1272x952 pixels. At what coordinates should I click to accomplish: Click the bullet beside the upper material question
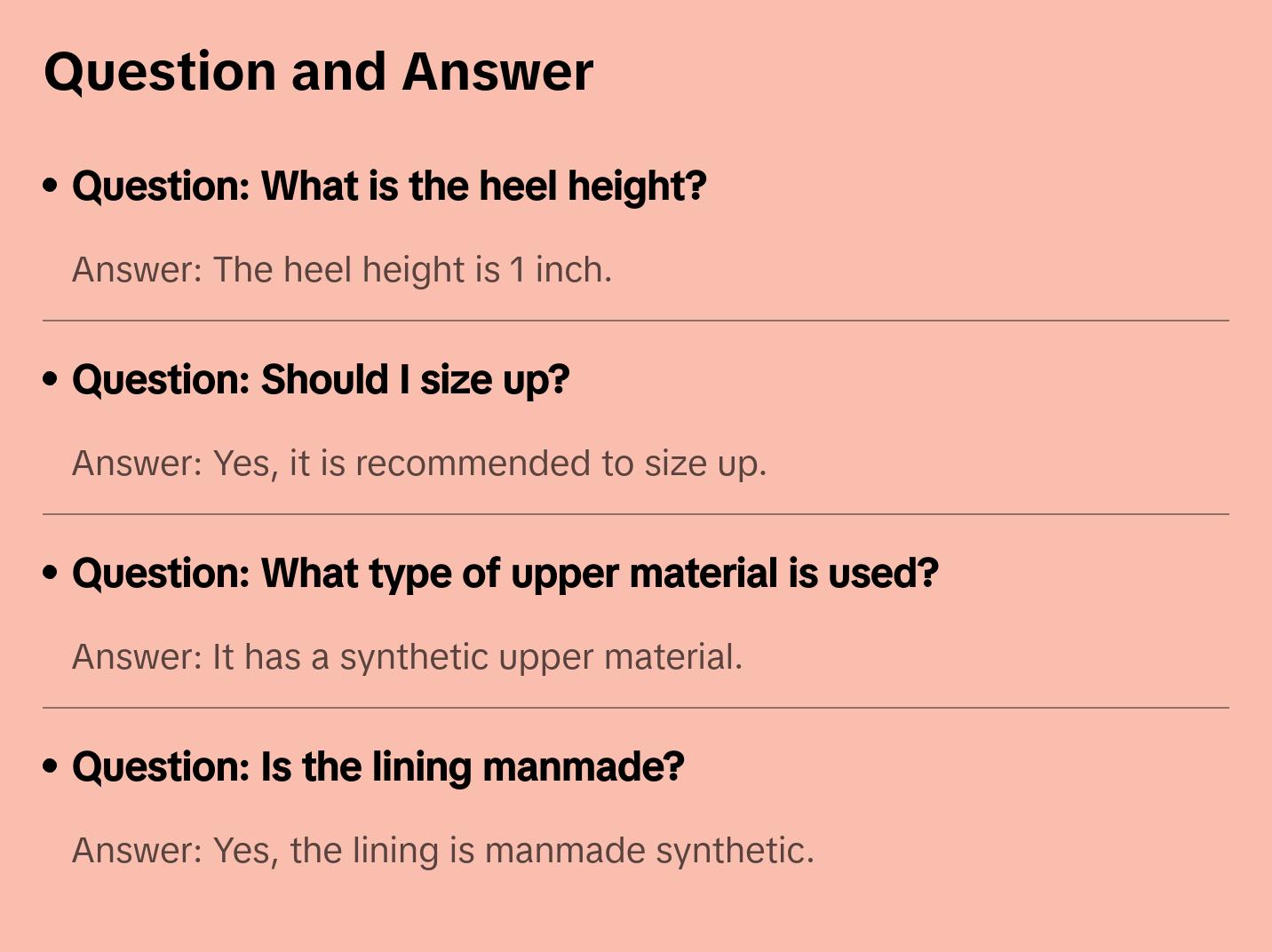[x=51, y=573]
